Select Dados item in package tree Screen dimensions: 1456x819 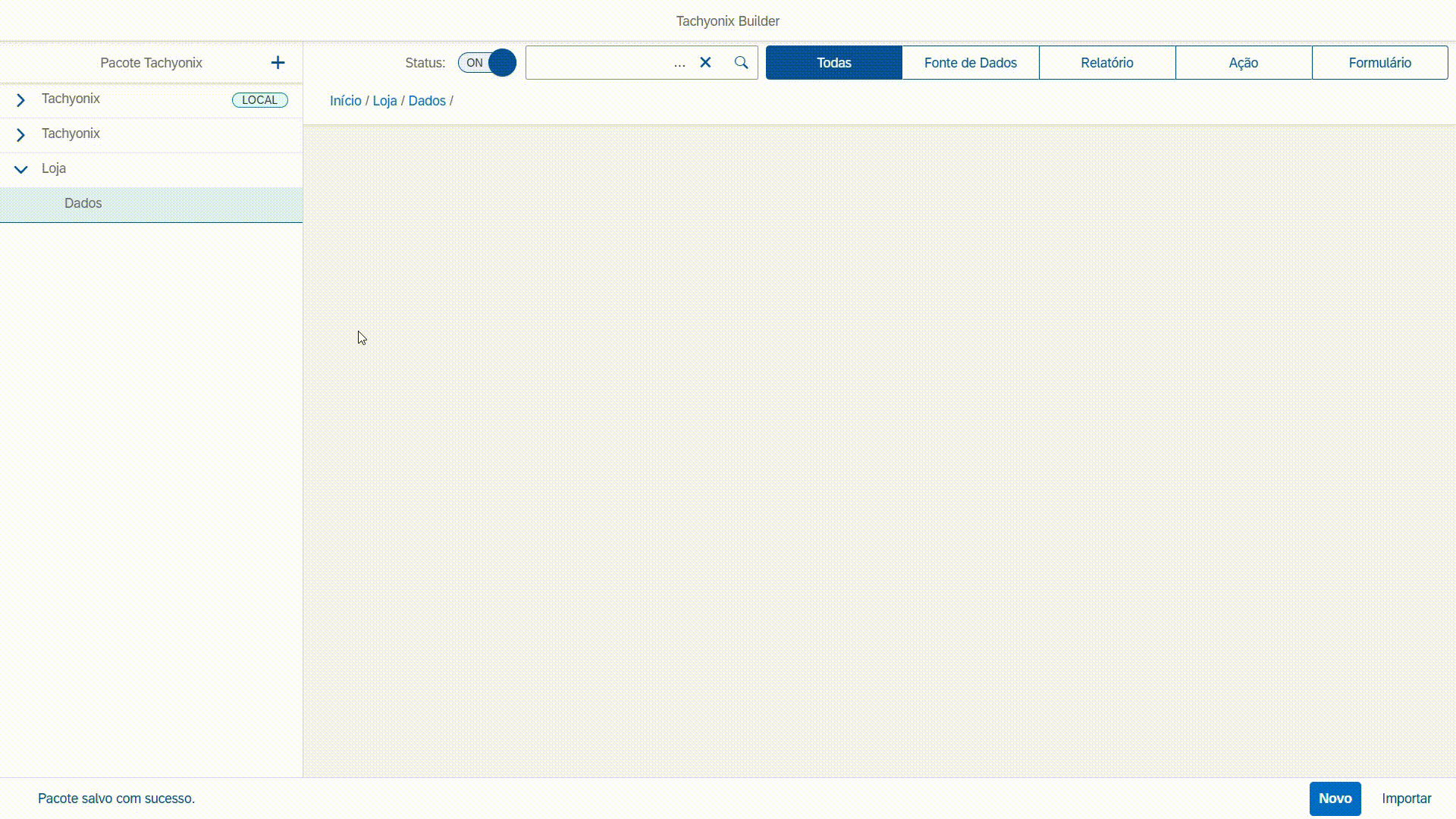click(x=83, y=203)
